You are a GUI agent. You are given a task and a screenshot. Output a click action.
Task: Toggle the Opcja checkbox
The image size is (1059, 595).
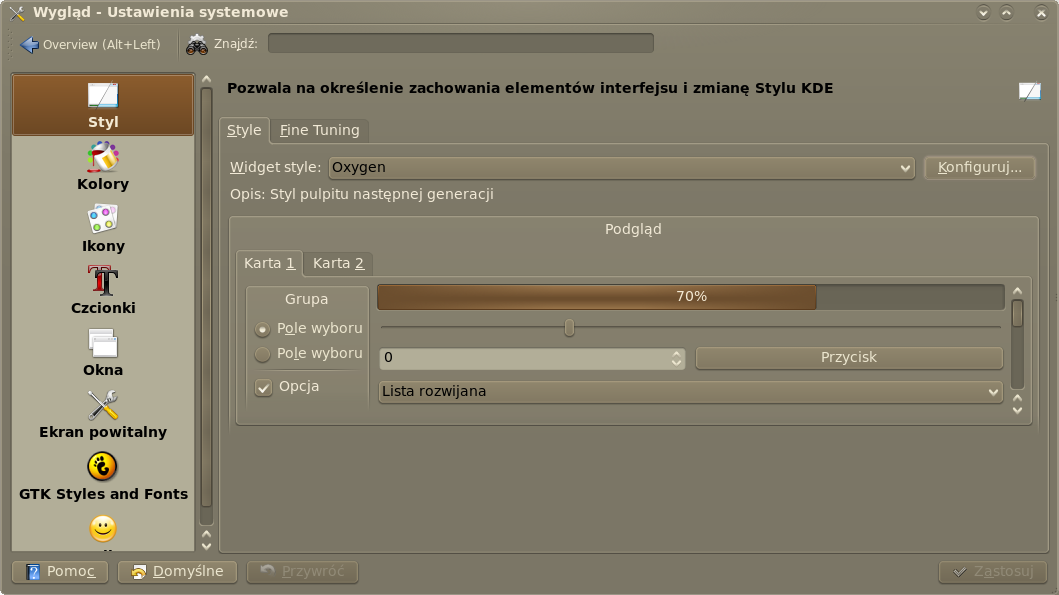(263, 387)
